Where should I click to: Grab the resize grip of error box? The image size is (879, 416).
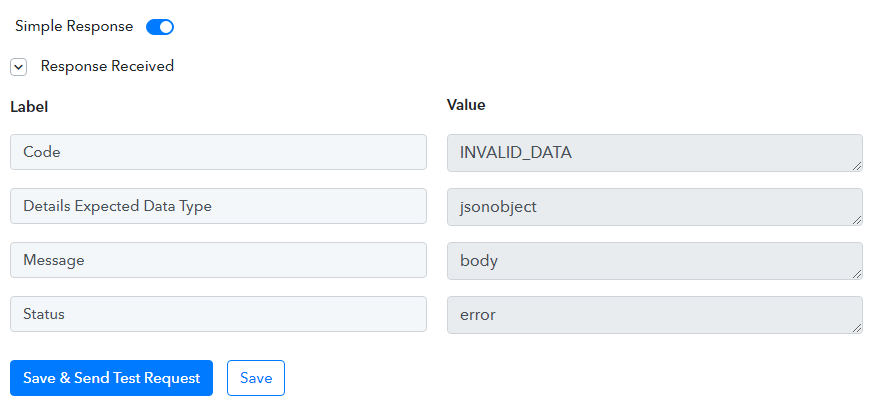[857, 328]
